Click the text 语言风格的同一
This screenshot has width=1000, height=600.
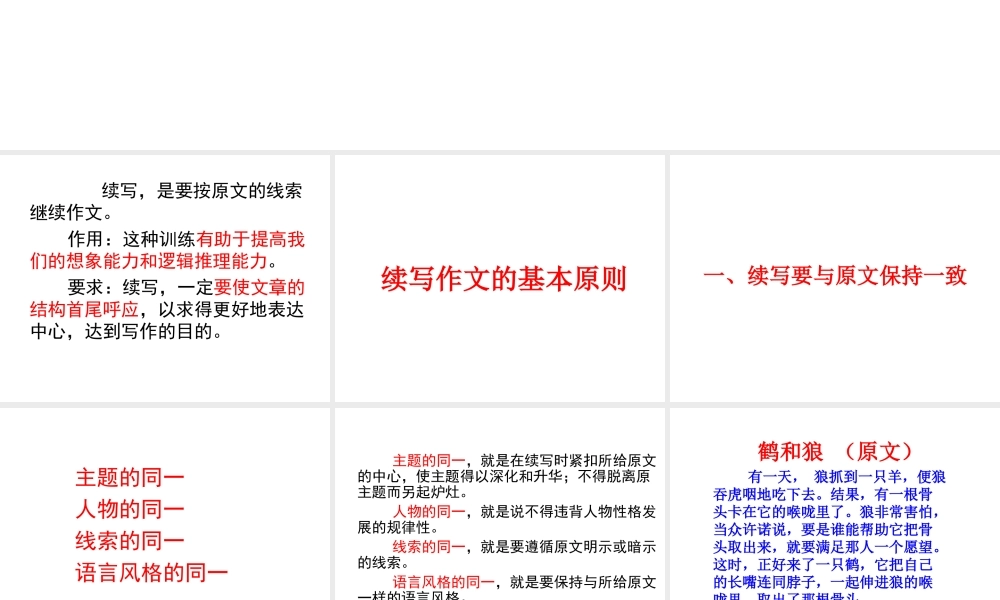tap(152, 573)
